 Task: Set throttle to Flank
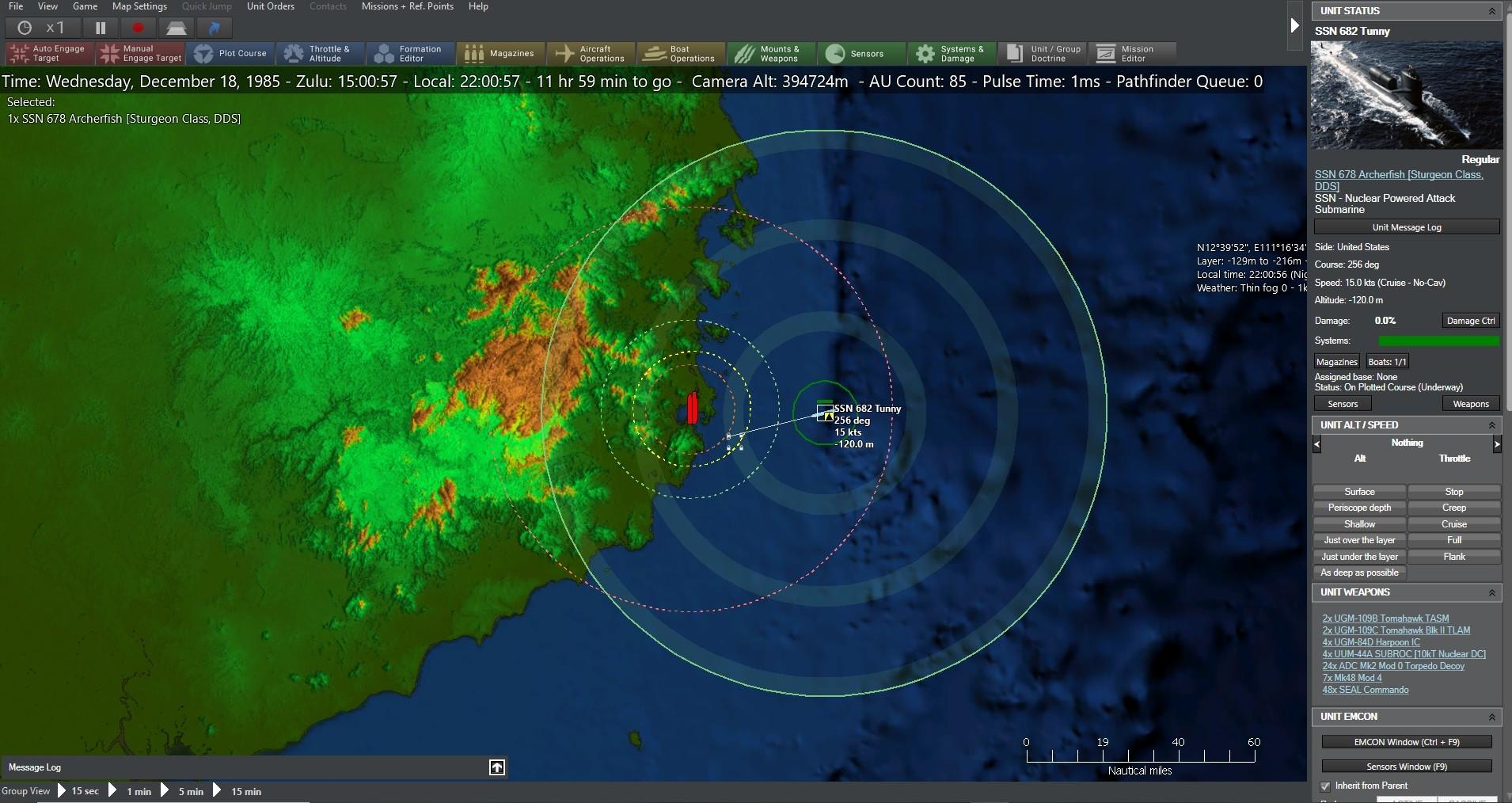pos(1454,557)
